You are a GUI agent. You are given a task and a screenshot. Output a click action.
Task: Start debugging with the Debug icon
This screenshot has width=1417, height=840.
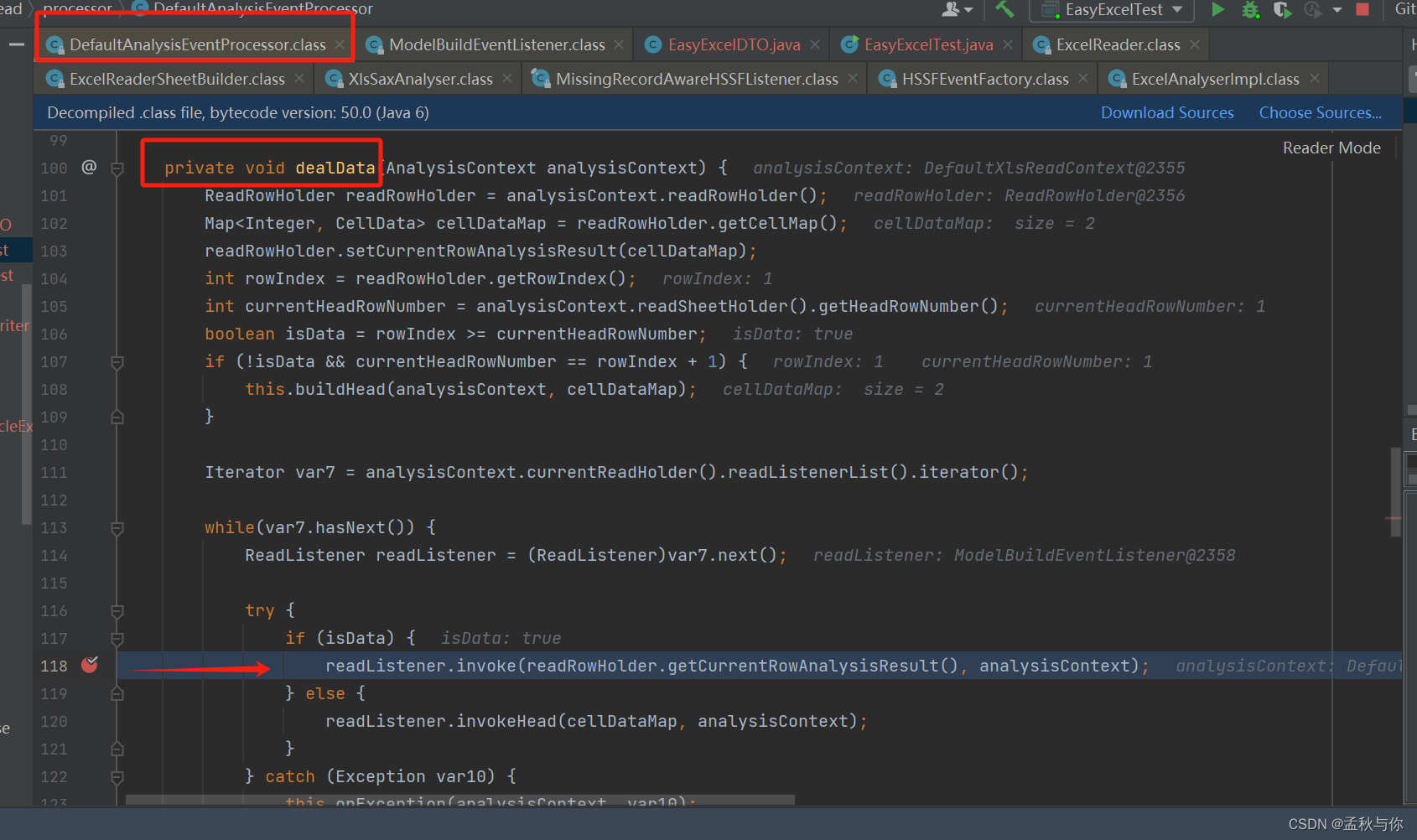point(1251,9)
